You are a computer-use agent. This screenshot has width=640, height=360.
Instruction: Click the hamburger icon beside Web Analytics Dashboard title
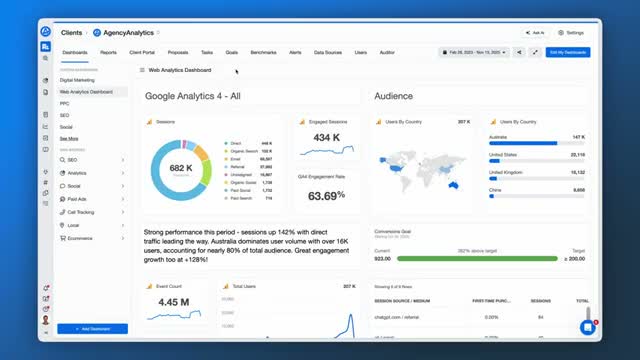[x=142, y=70]
